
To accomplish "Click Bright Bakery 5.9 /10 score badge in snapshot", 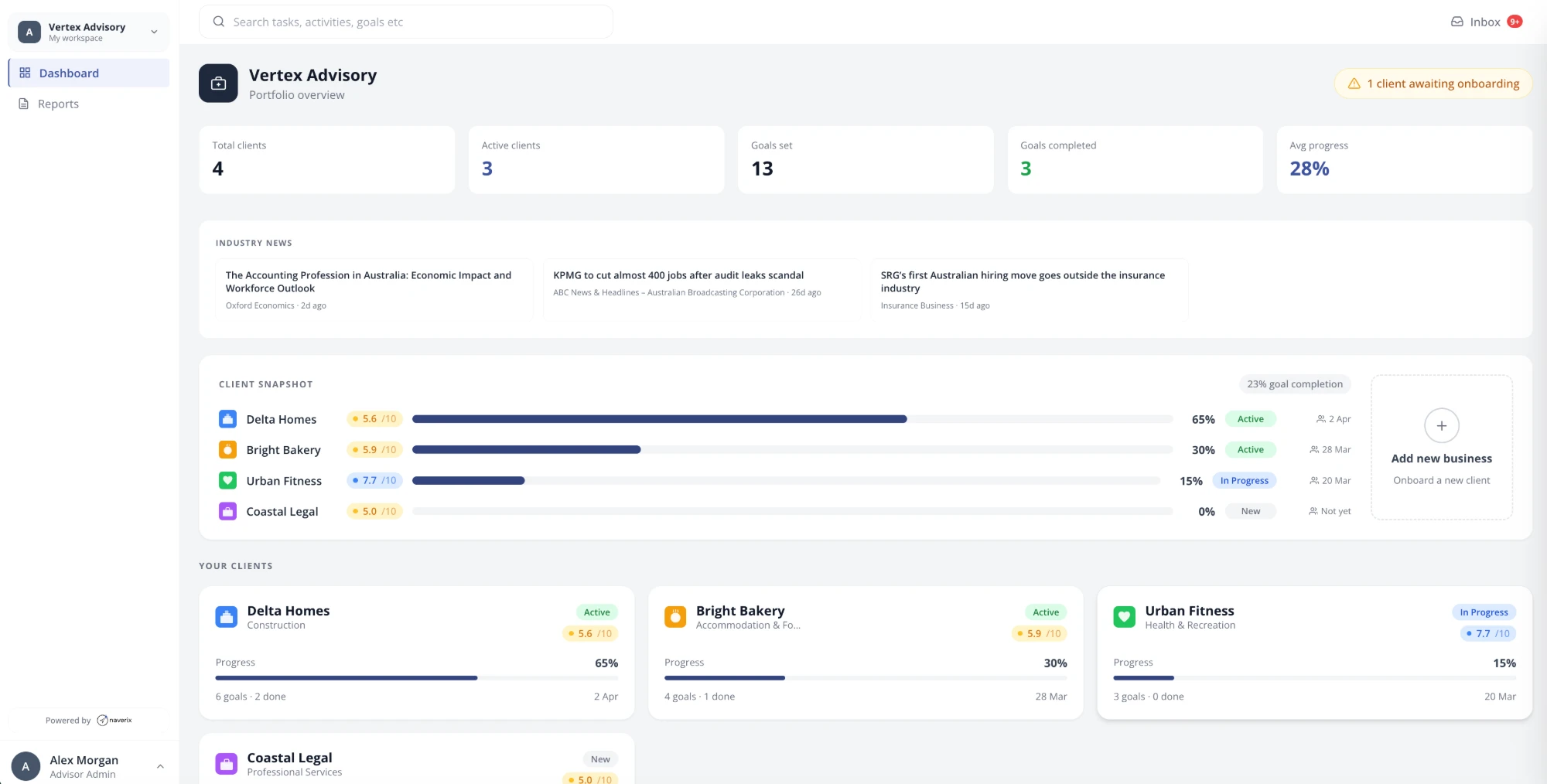I will point(375,450).
